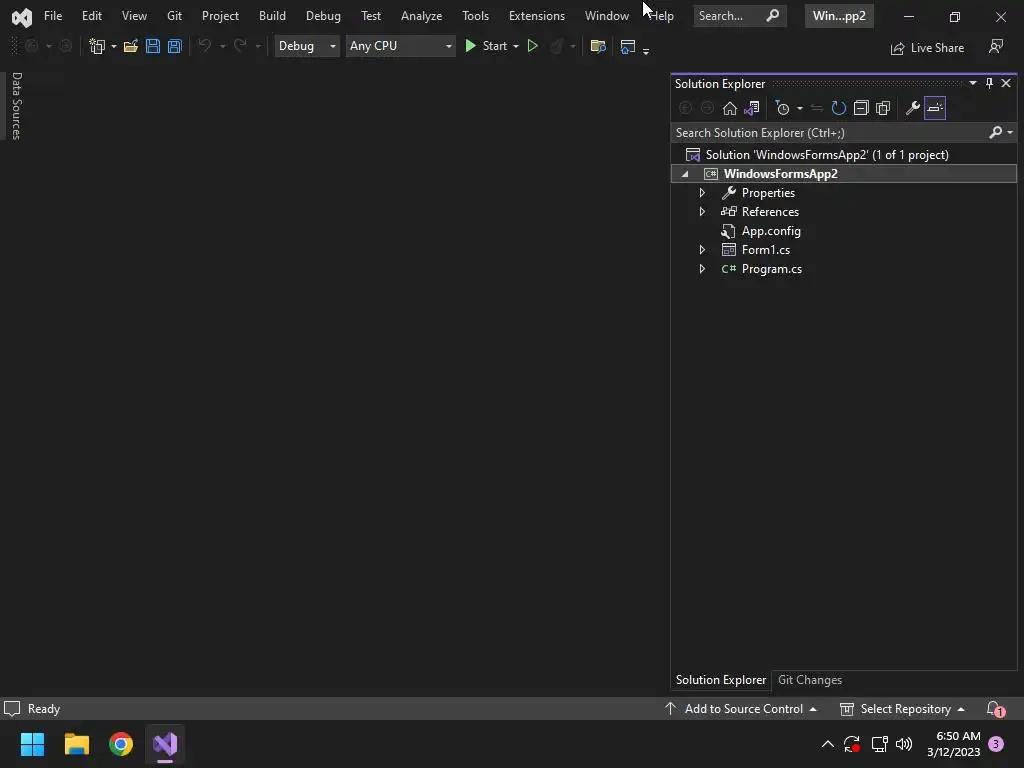The width and height of the screenshot is (1024, 768).
Task: Open the Edit menu
Action: [x=91, y=16]
